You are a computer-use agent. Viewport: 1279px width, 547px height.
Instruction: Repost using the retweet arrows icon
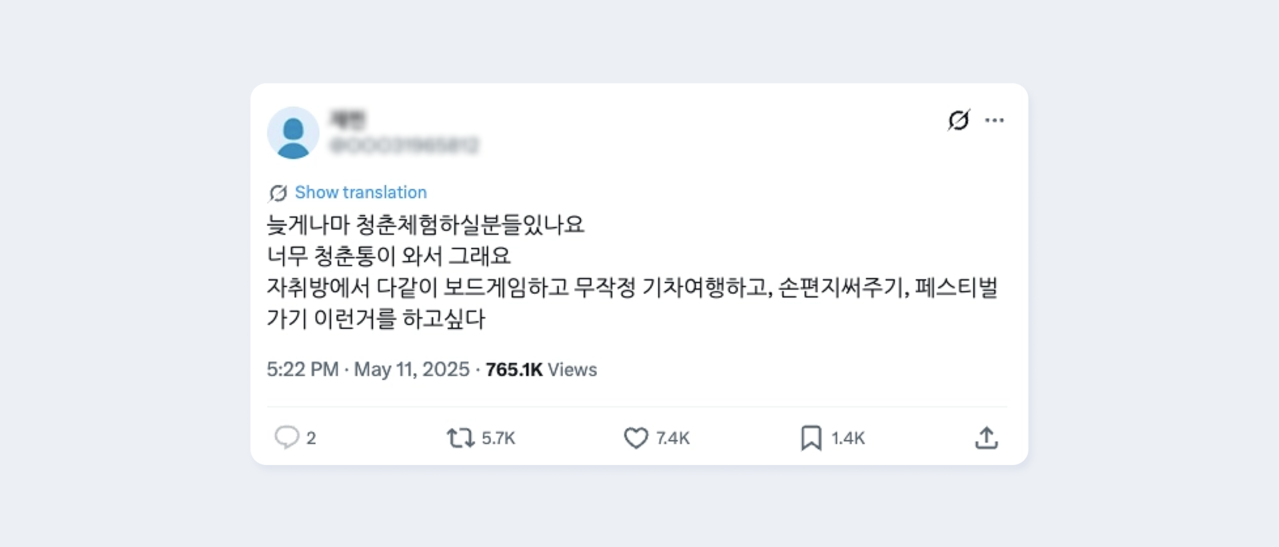(460, 438)
